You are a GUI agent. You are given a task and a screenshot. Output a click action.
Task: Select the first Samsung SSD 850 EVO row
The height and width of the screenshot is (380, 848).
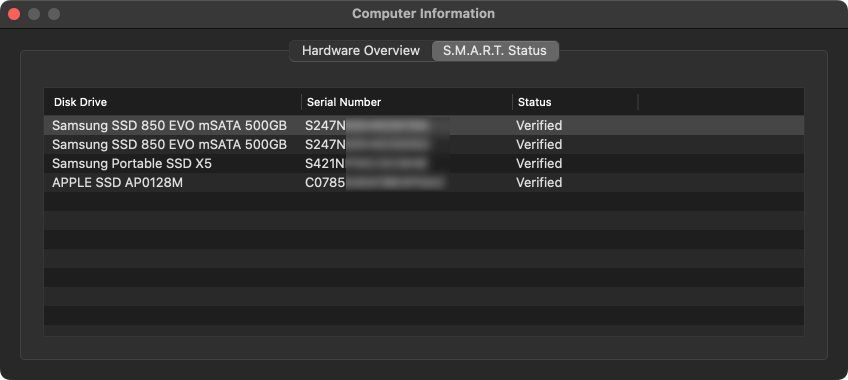[424, 125]
